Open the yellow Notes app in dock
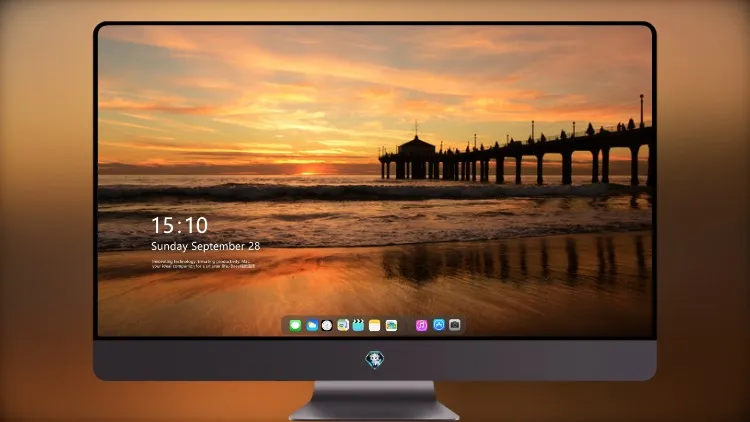750x422 pixels. coord(375,325)
